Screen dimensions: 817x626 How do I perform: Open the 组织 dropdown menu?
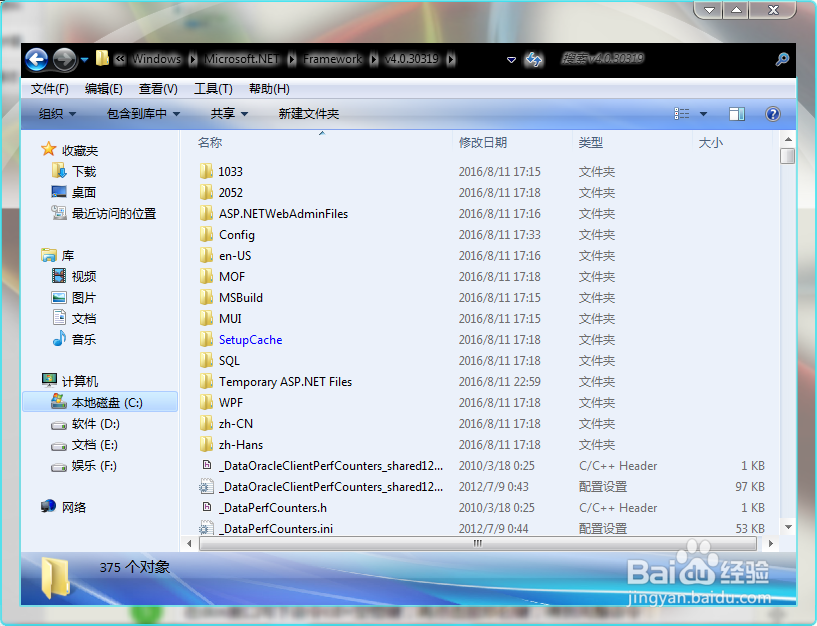(x=48, y=114)
